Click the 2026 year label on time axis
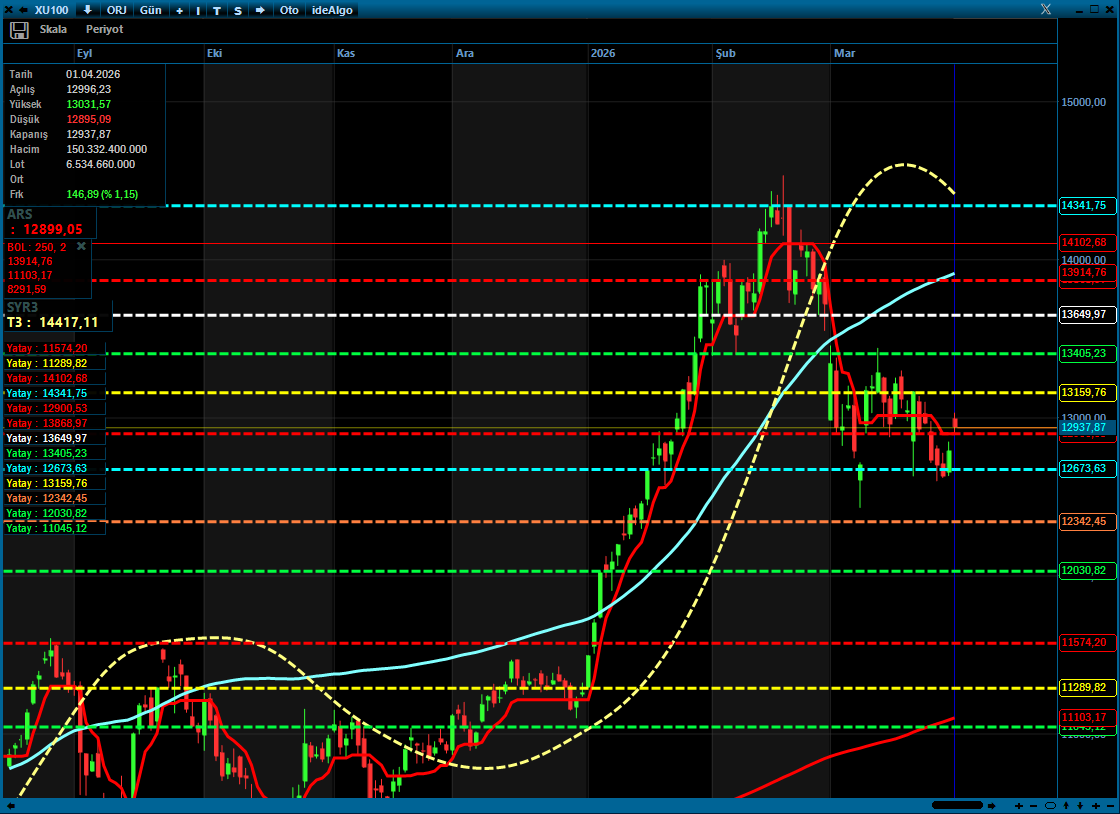 pyautogui.click(x=603, y=54)
